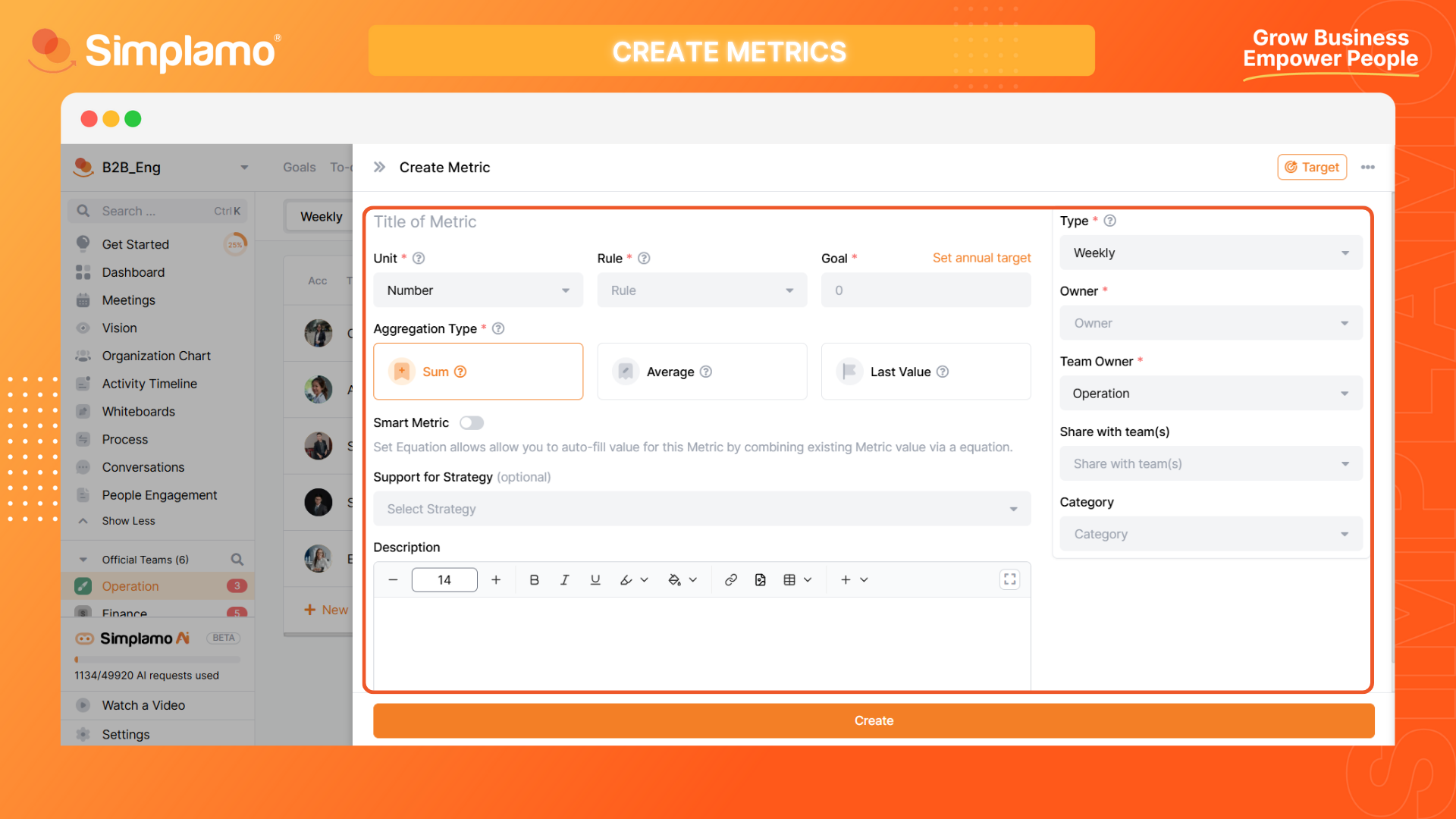Click Watch a Video in sidebar
This screenshot has width=1456, height=819.
tap(143, 705)
